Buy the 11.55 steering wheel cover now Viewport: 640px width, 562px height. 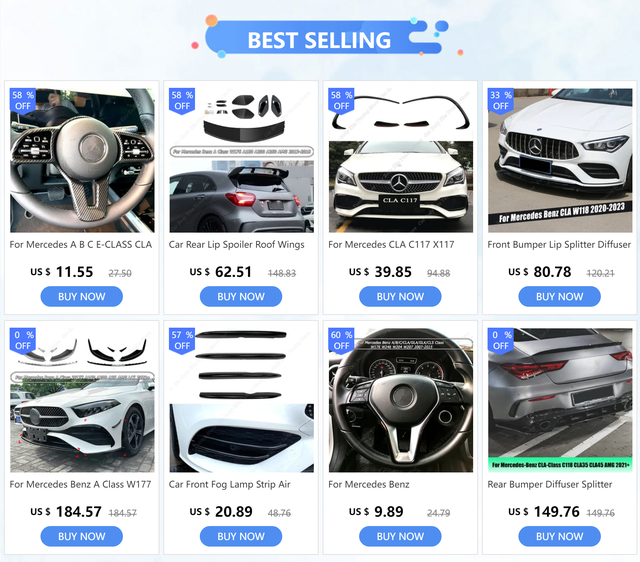tap(82, 297)
